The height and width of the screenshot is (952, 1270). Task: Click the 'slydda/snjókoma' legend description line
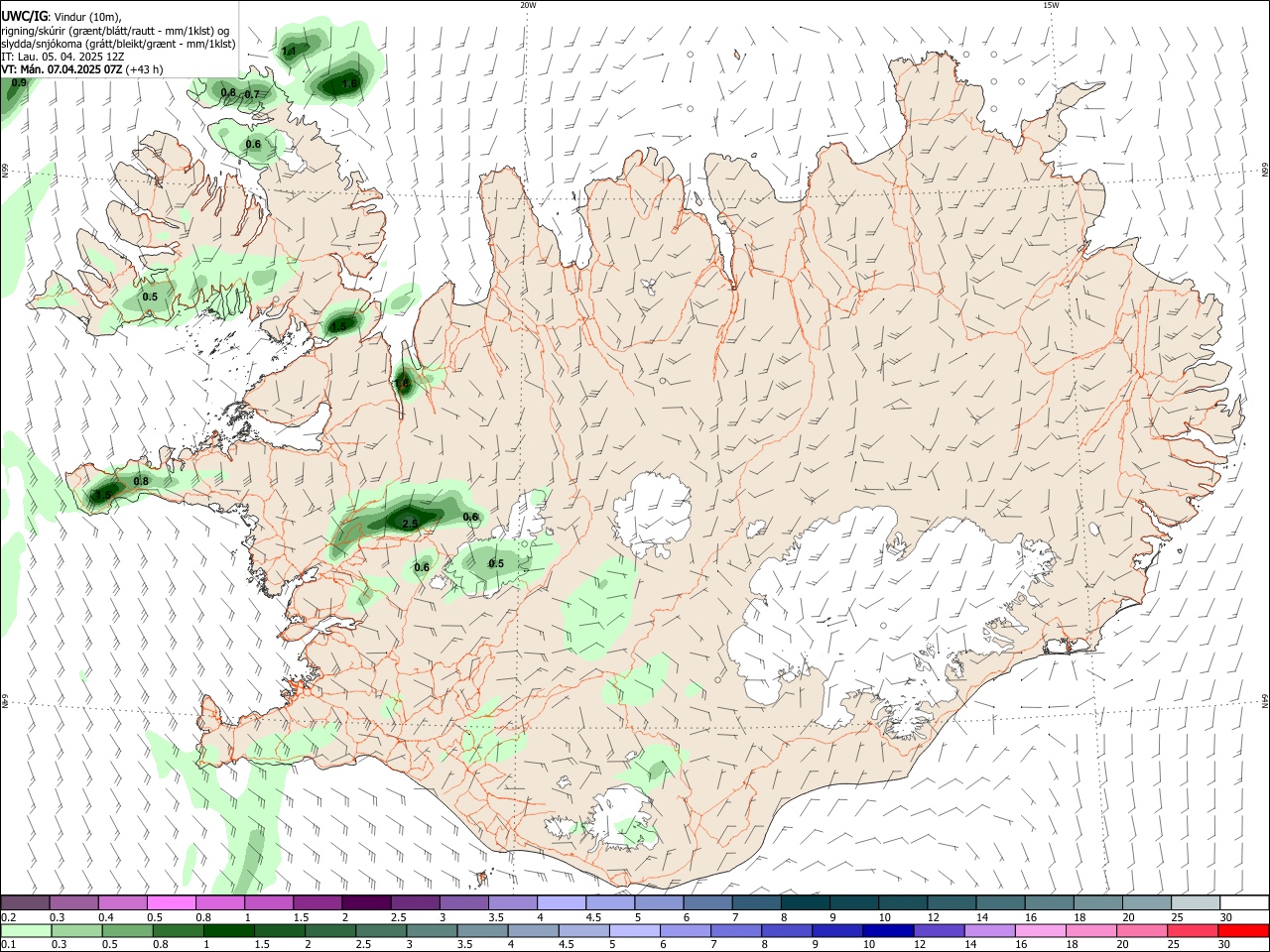[118, 44]
